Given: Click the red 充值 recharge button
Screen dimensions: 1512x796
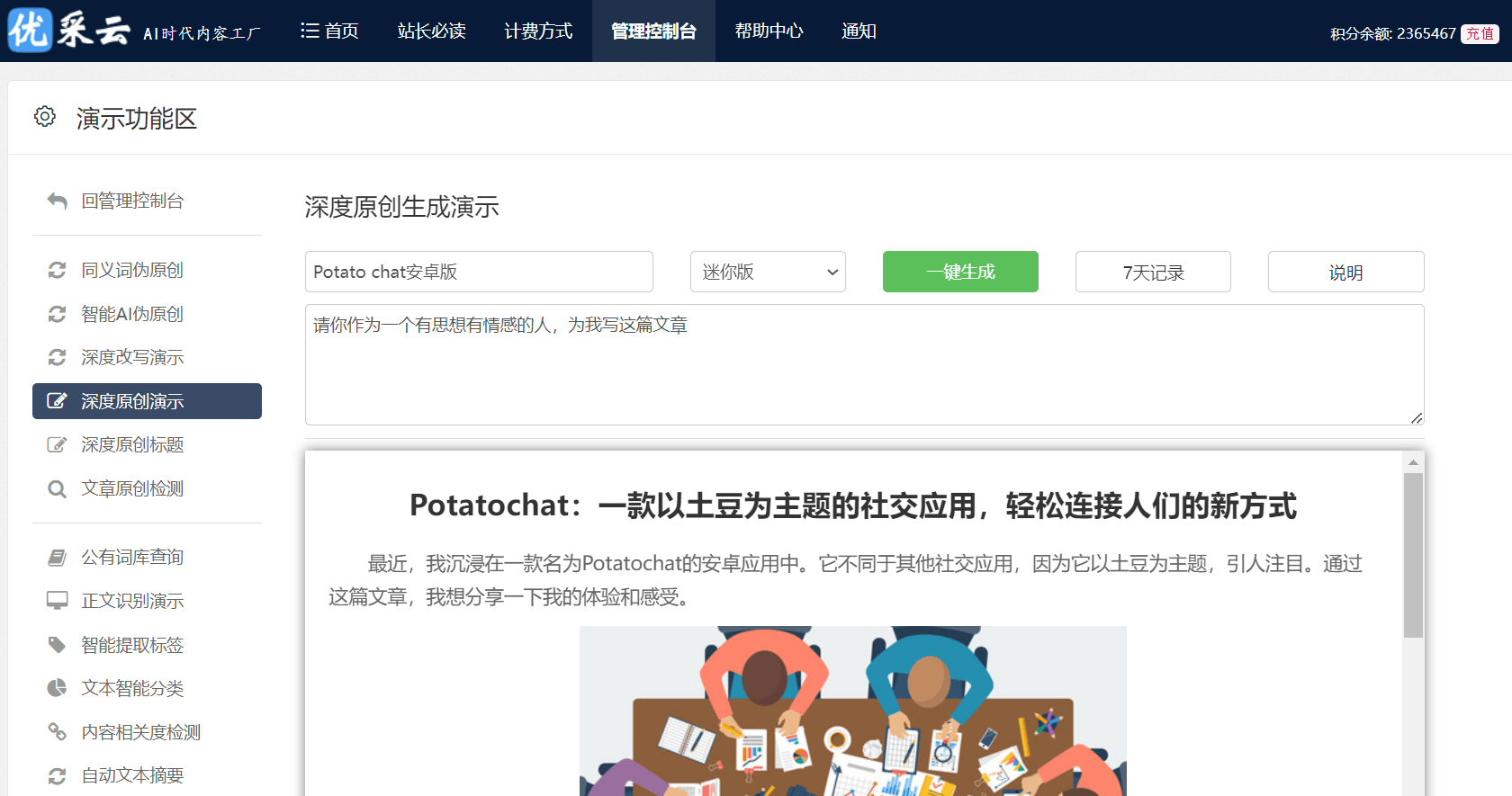Looking at the screenshot, I should [x=1480, y=34].
